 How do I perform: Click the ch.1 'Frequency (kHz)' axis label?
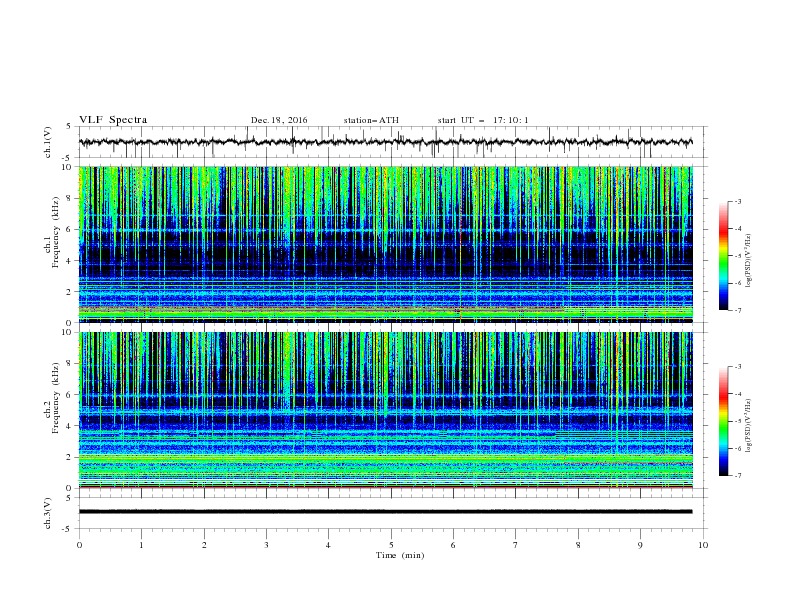coord(56,233)
